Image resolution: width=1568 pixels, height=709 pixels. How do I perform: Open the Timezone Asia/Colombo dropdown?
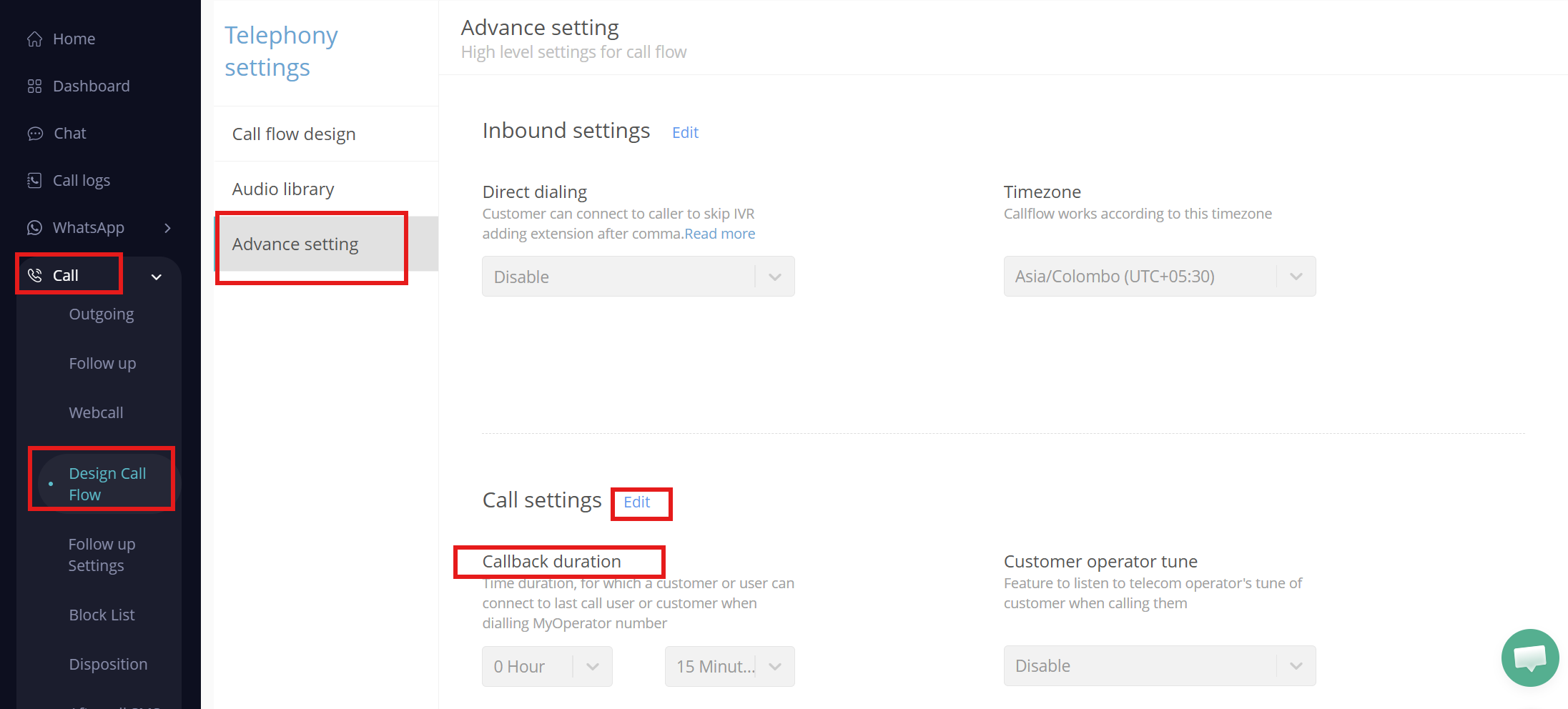point(1159,277)
